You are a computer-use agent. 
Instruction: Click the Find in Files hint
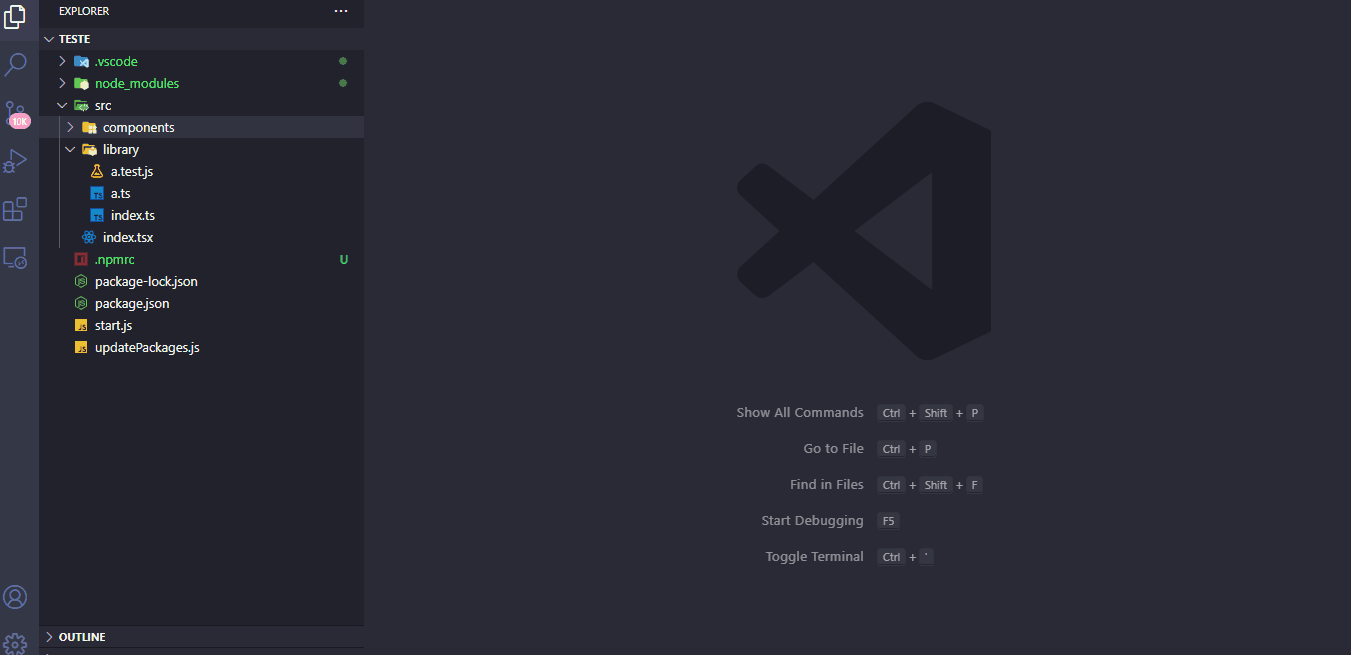827,484
